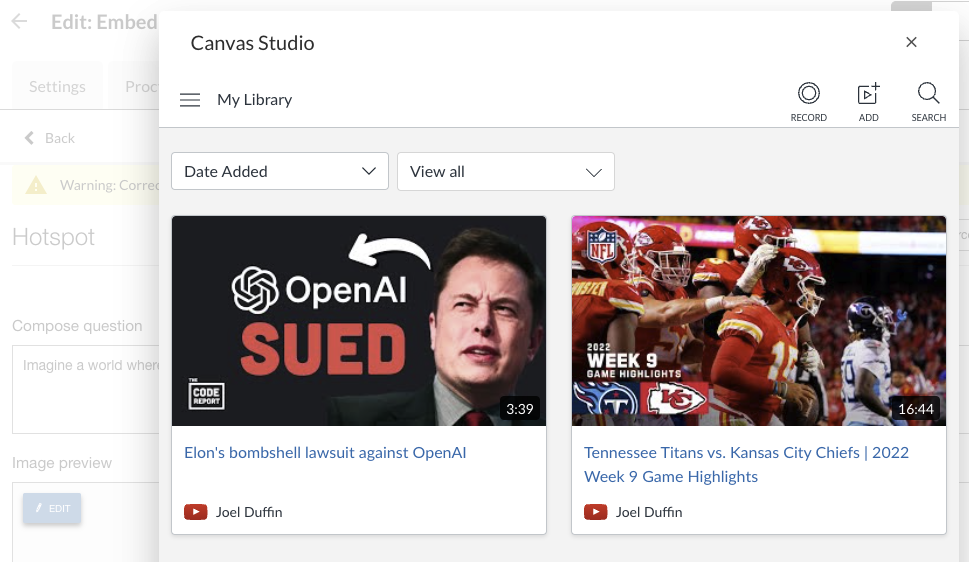Click Joel Duffin under the OpenAI lawsuit video
This screenshot has width=969, height=562.
[x=249, y=512]
